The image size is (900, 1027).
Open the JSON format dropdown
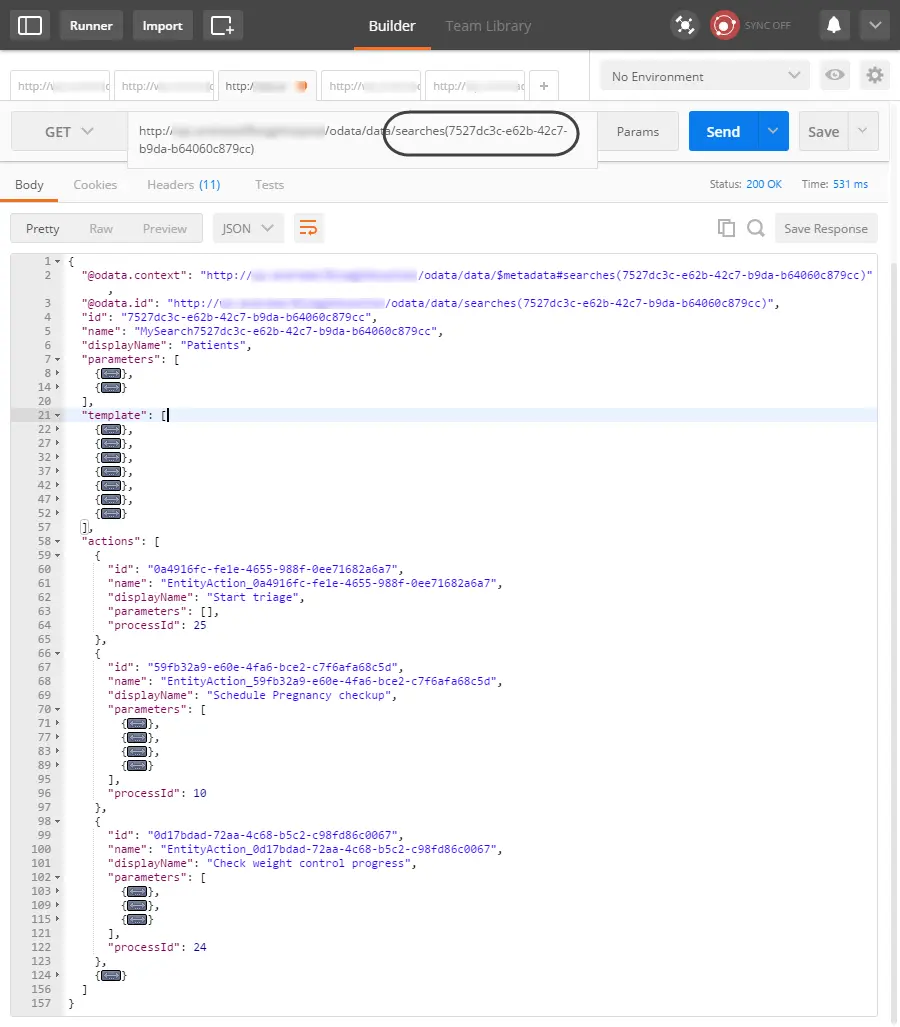248,229
